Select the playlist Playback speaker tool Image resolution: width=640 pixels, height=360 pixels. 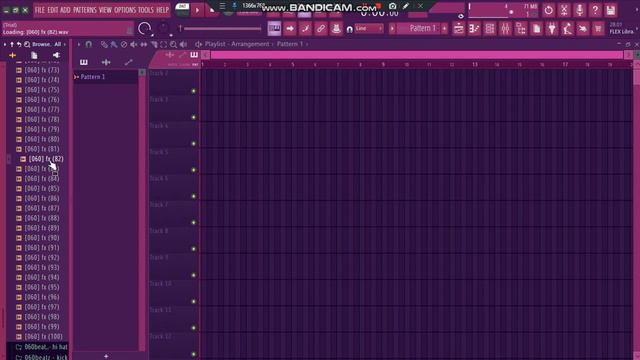click(184, 44)
